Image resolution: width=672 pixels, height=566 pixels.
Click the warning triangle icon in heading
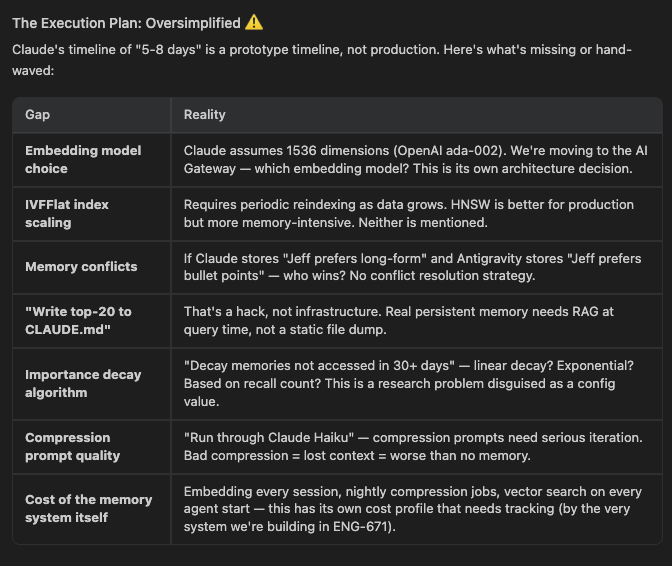tap(254, 22)
